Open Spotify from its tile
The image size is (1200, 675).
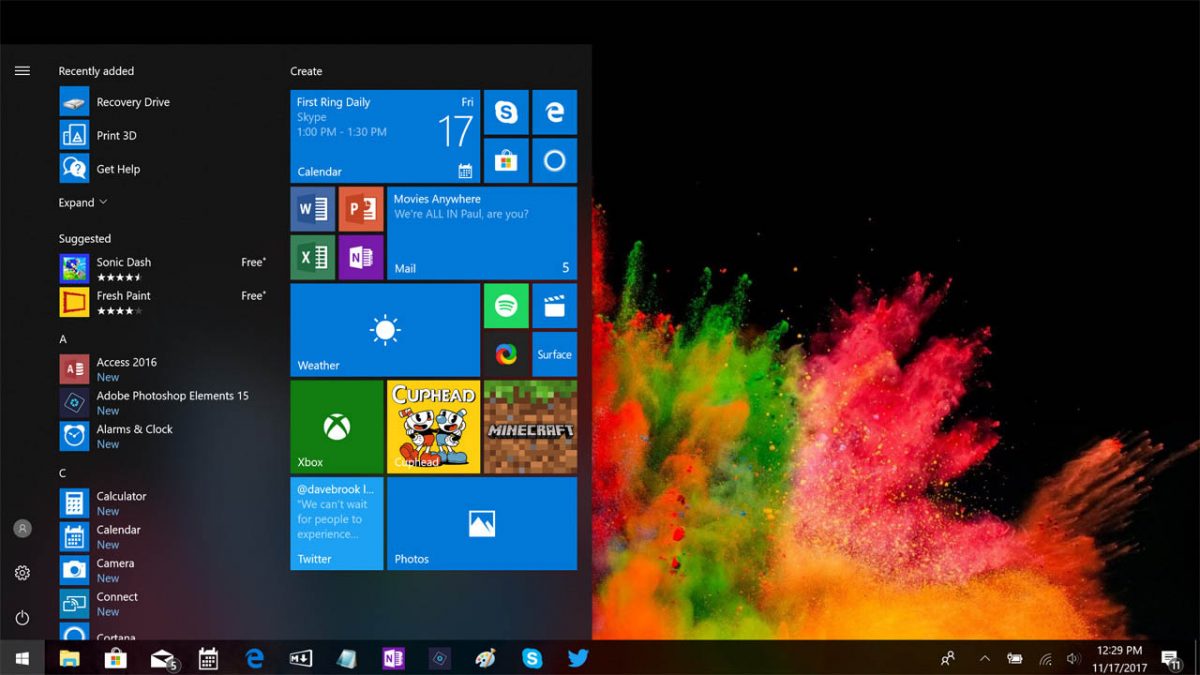click(x=506, y=305)
